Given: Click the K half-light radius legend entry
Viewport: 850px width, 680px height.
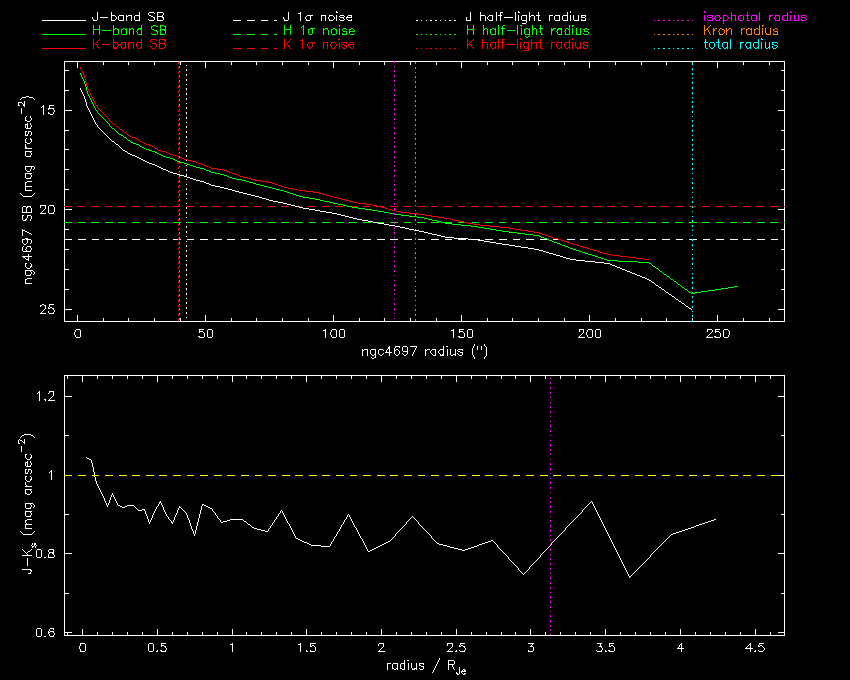Looking at the screenshot, I should tap(527, 45).
